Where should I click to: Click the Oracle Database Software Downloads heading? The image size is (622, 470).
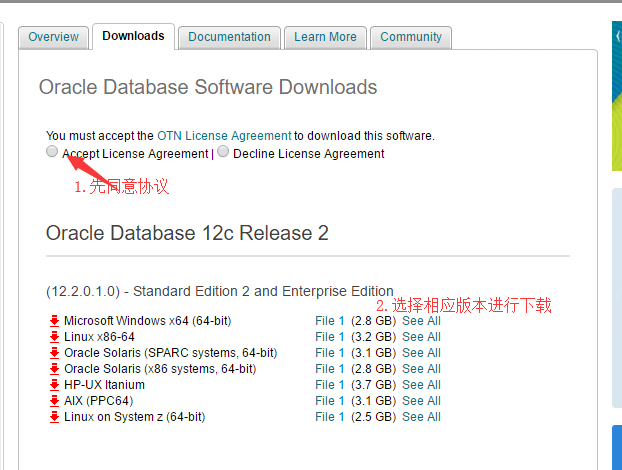pos(208,87)
